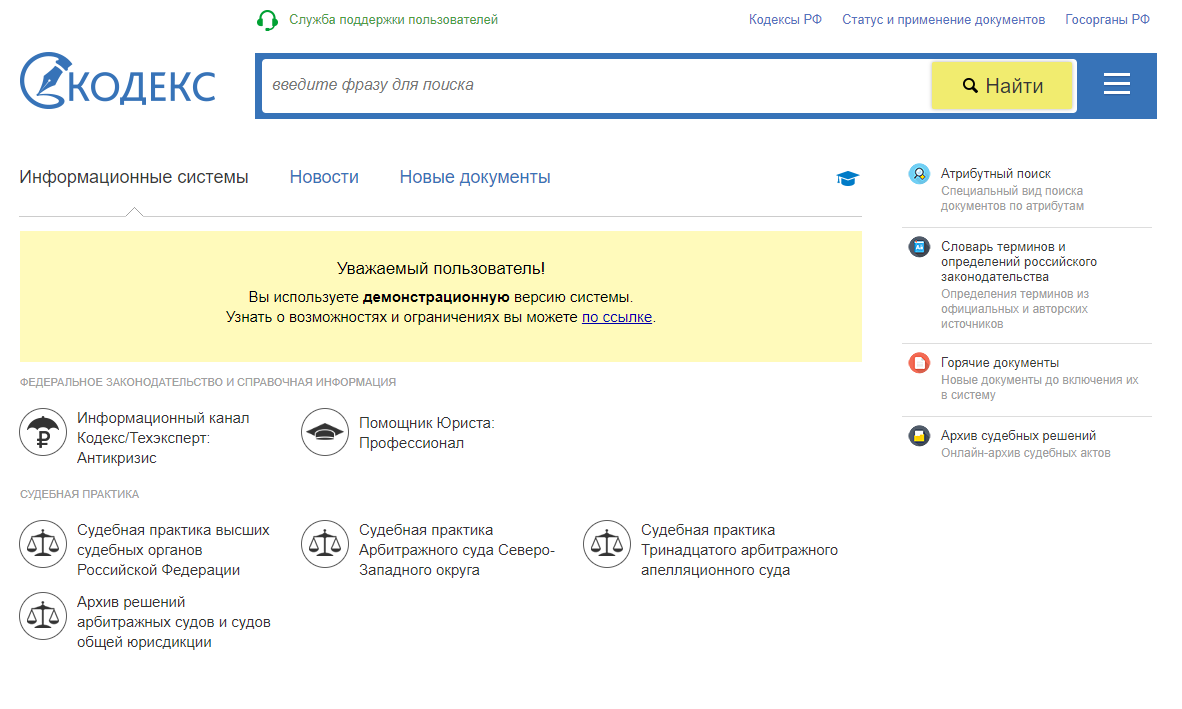
Task: Switch to the Новые документы tab
Action: [x=475, y=177]
